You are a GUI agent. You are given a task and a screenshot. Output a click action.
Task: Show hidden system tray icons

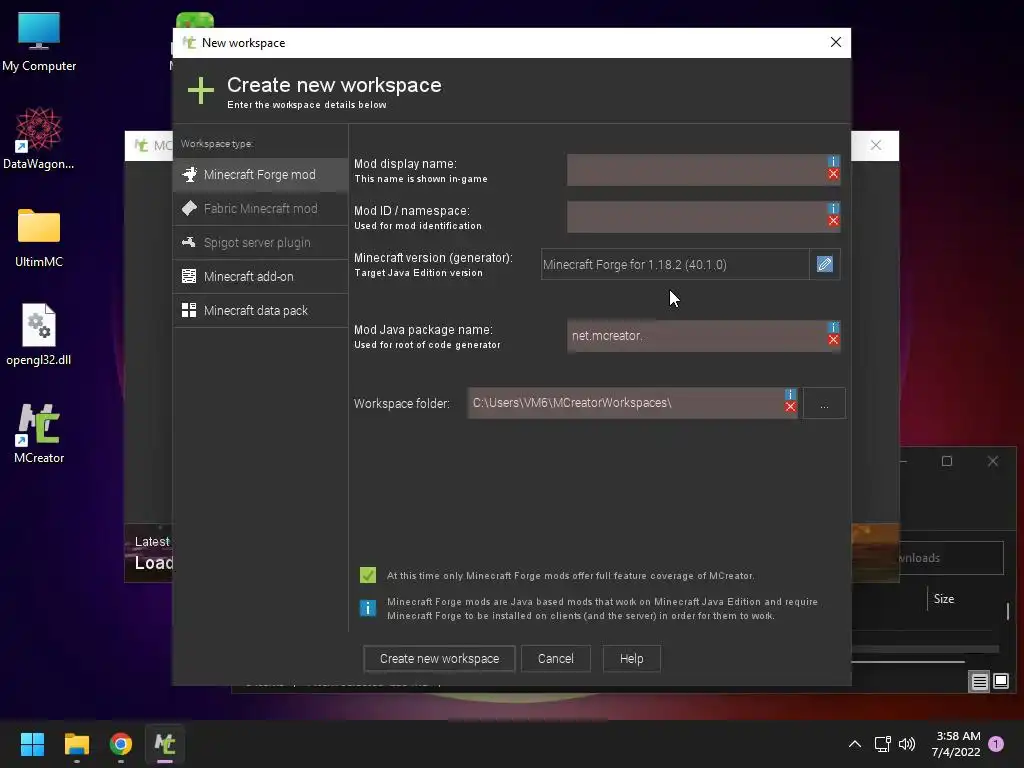click(x=854, y=744)
